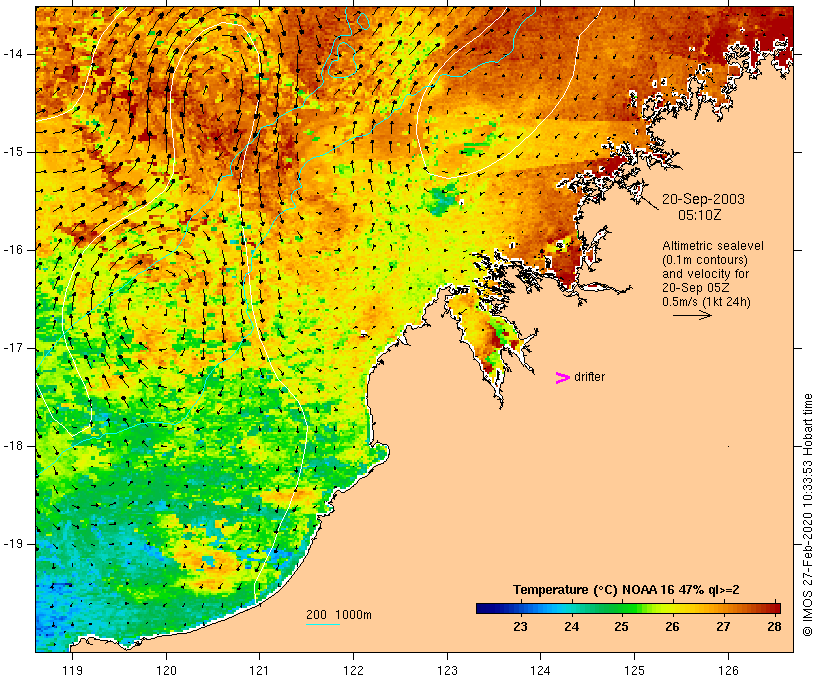Click the magenta drifter marker symbol
The image size is (820, 680).
562,378
